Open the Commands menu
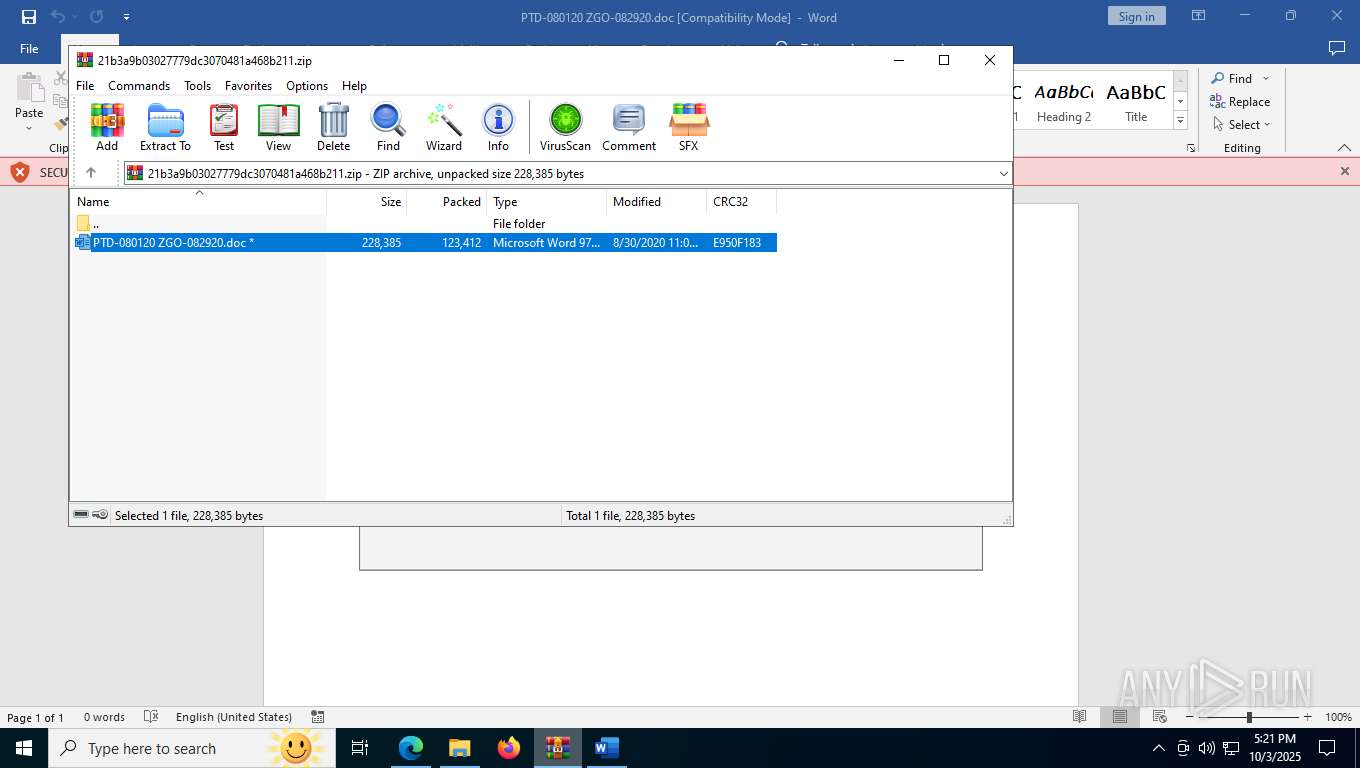The height and width of the screenshot is (768, 1360). click(139, 86)
